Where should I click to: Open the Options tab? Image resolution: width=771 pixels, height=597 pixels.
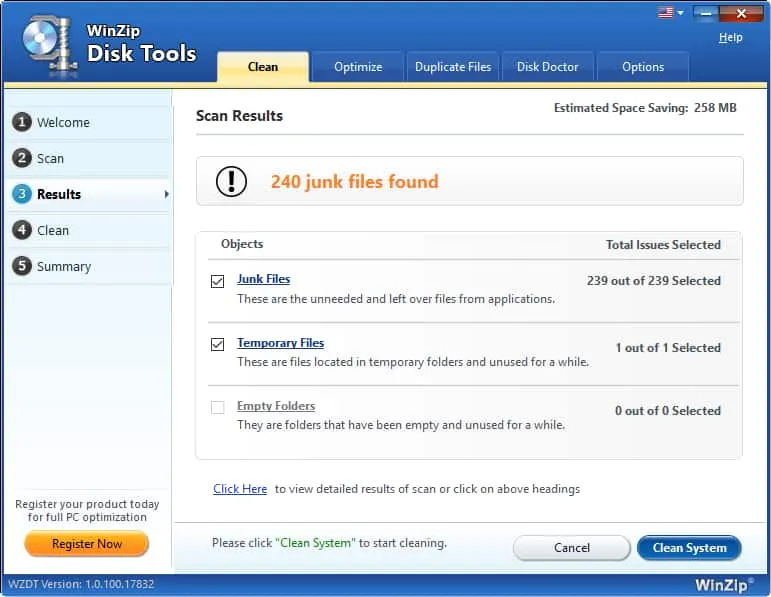[643, 67]
